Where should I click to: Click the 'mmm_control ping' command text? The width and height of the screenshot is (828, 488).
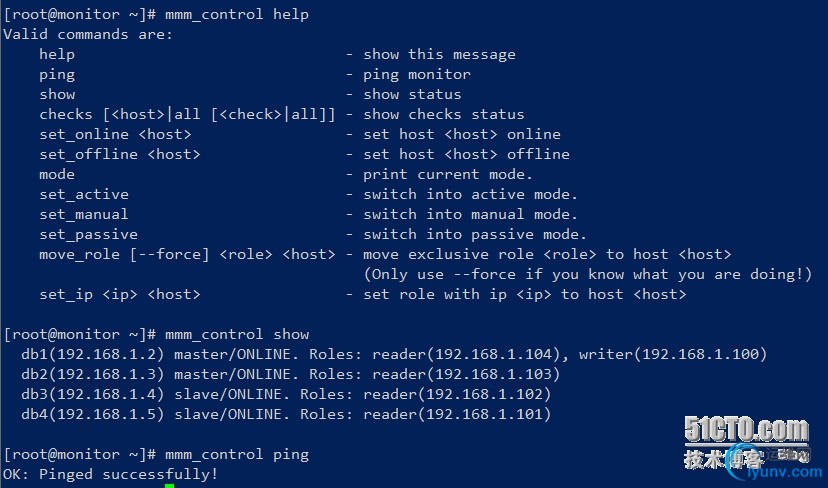(237, 454)
